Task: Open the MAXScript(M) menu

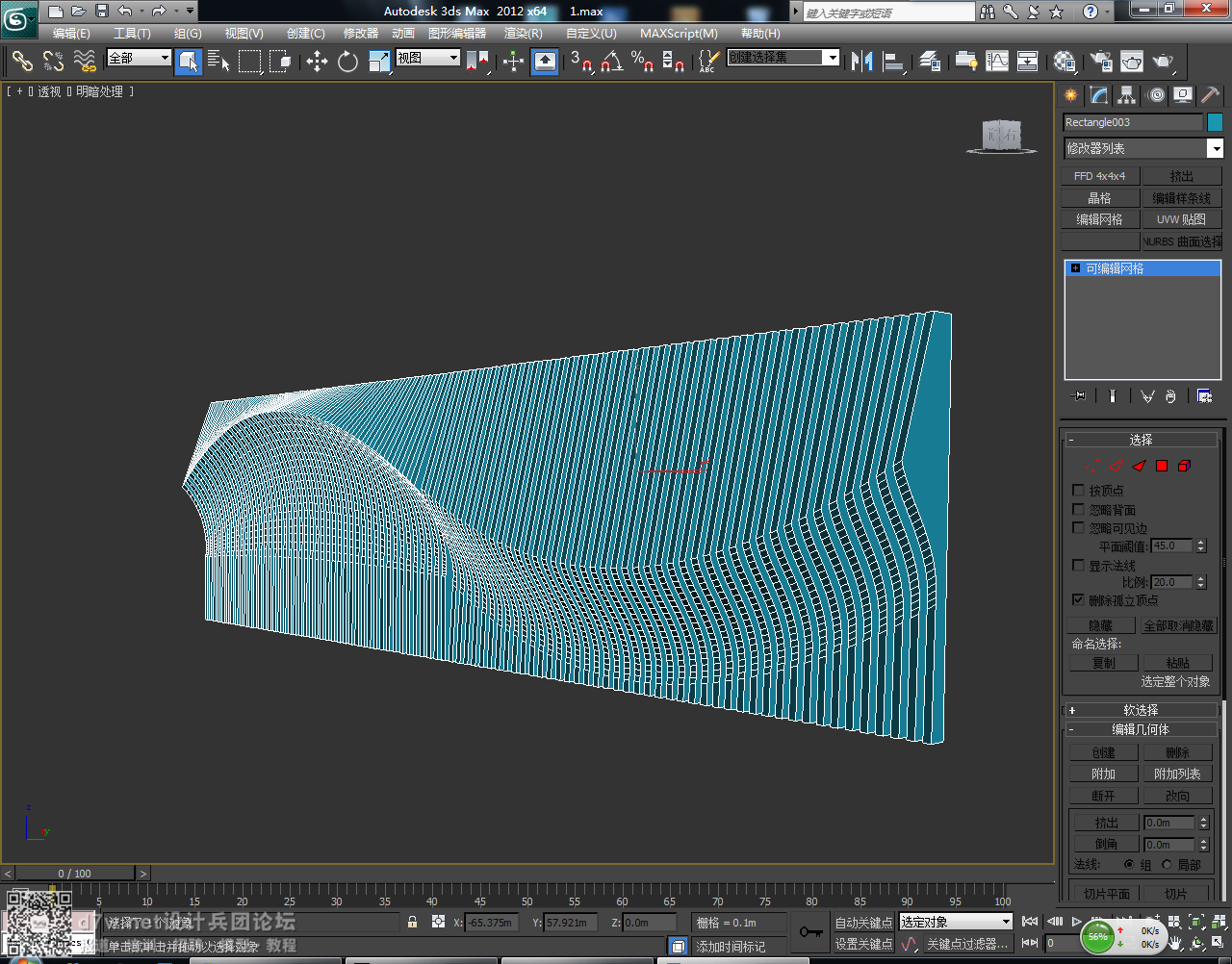Action: 679,34
